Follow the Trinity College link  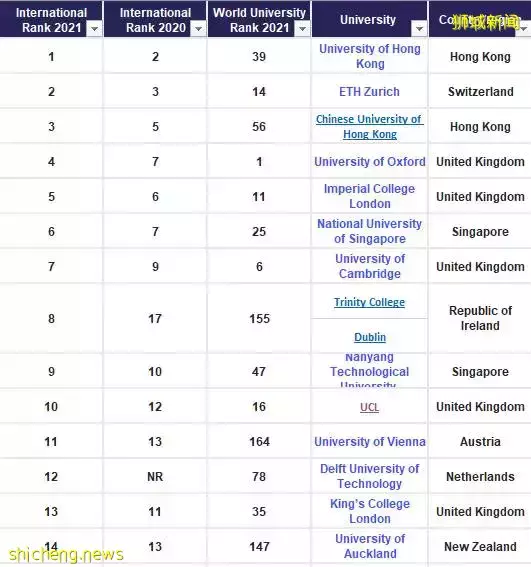(x=369, y=302)
